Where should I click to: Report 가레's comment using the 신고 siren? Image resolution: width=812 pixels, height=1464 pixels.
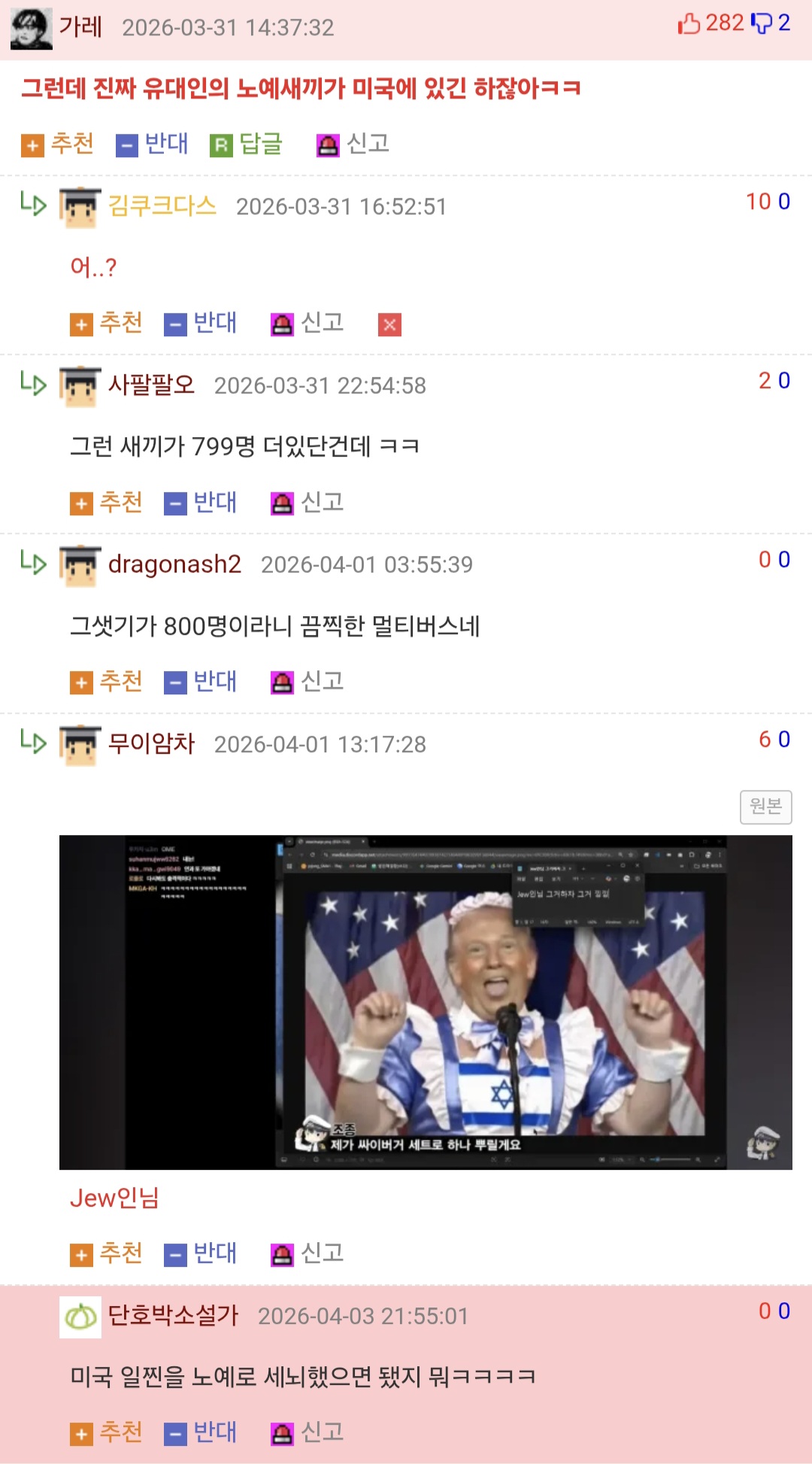point(353,144)
